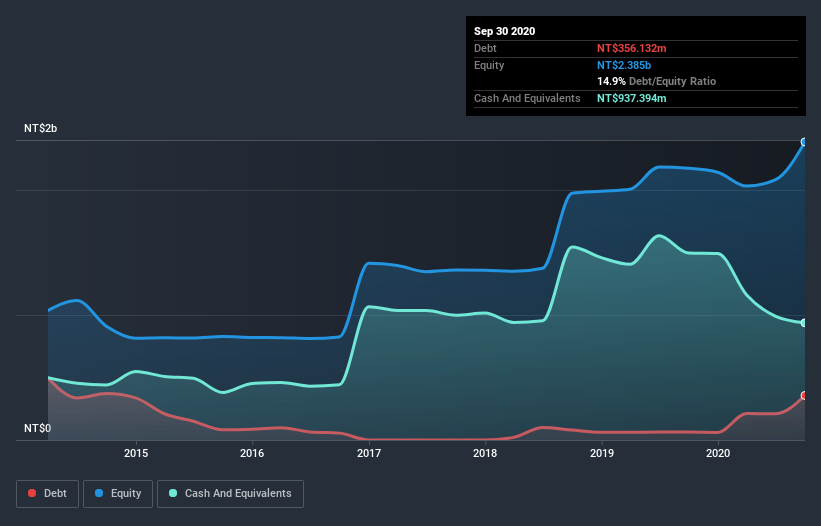Click the NT$0 y-axis label
The width and height of the screenshot is (821, 526).
coord(37,428)
